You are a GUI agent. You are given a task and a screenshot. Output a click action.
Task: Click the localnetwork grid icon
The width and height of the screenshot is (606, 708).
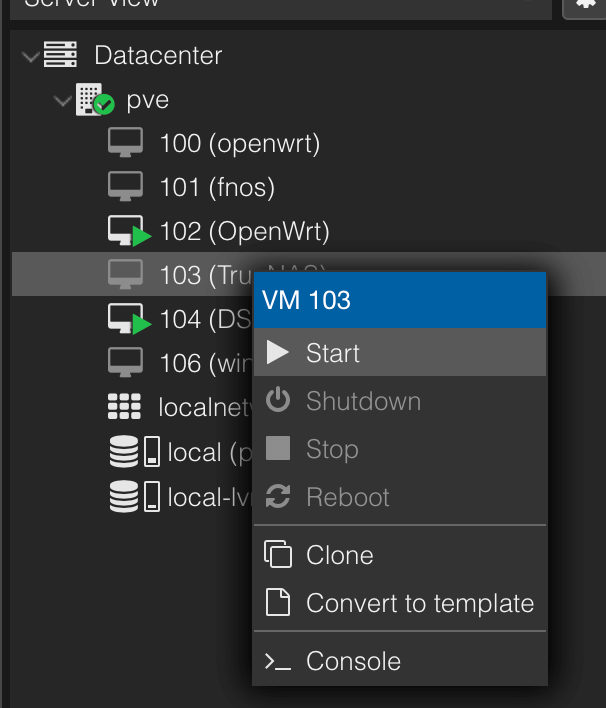pos(124,407)
